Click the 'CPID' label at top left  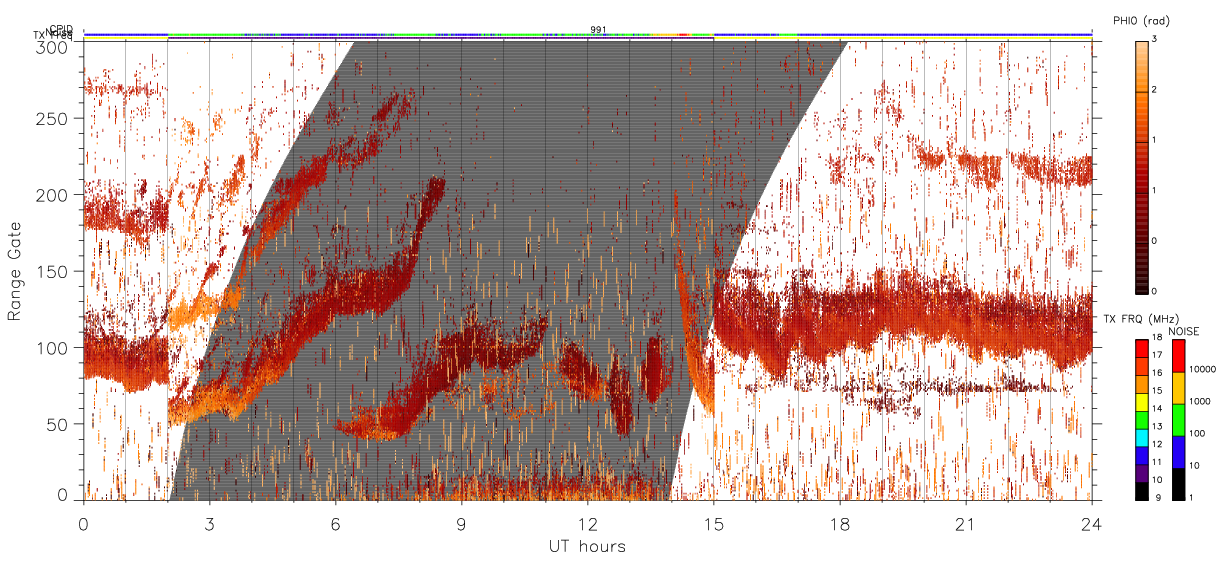click(x=60, y=29)
